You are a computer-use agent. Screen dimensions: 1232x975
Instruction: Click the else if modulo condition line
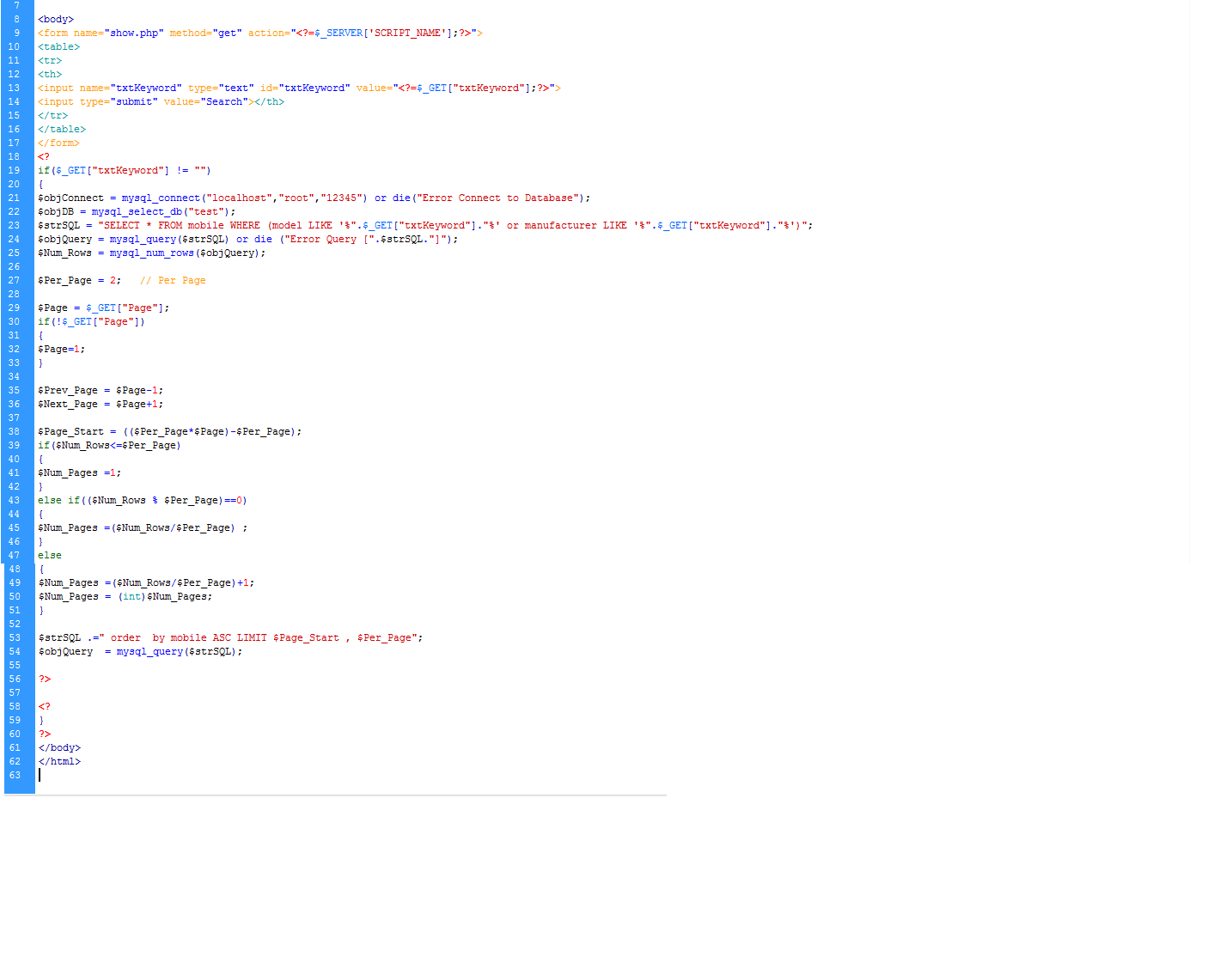[143, 500]
